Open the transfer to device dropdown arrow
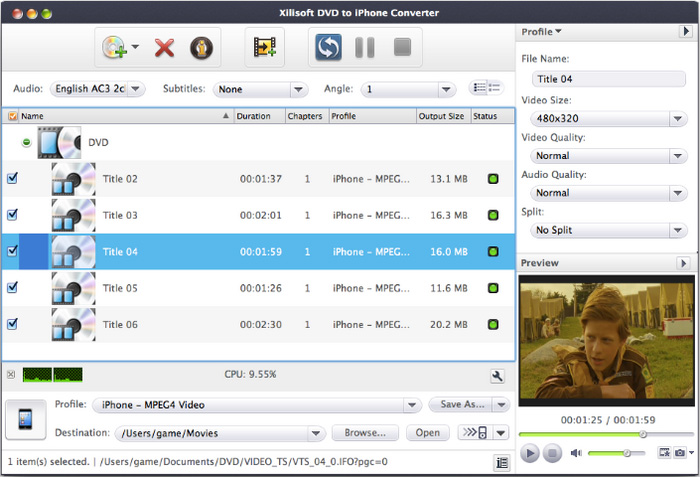The width and height of the screenshot is (700, 477). 500,433
